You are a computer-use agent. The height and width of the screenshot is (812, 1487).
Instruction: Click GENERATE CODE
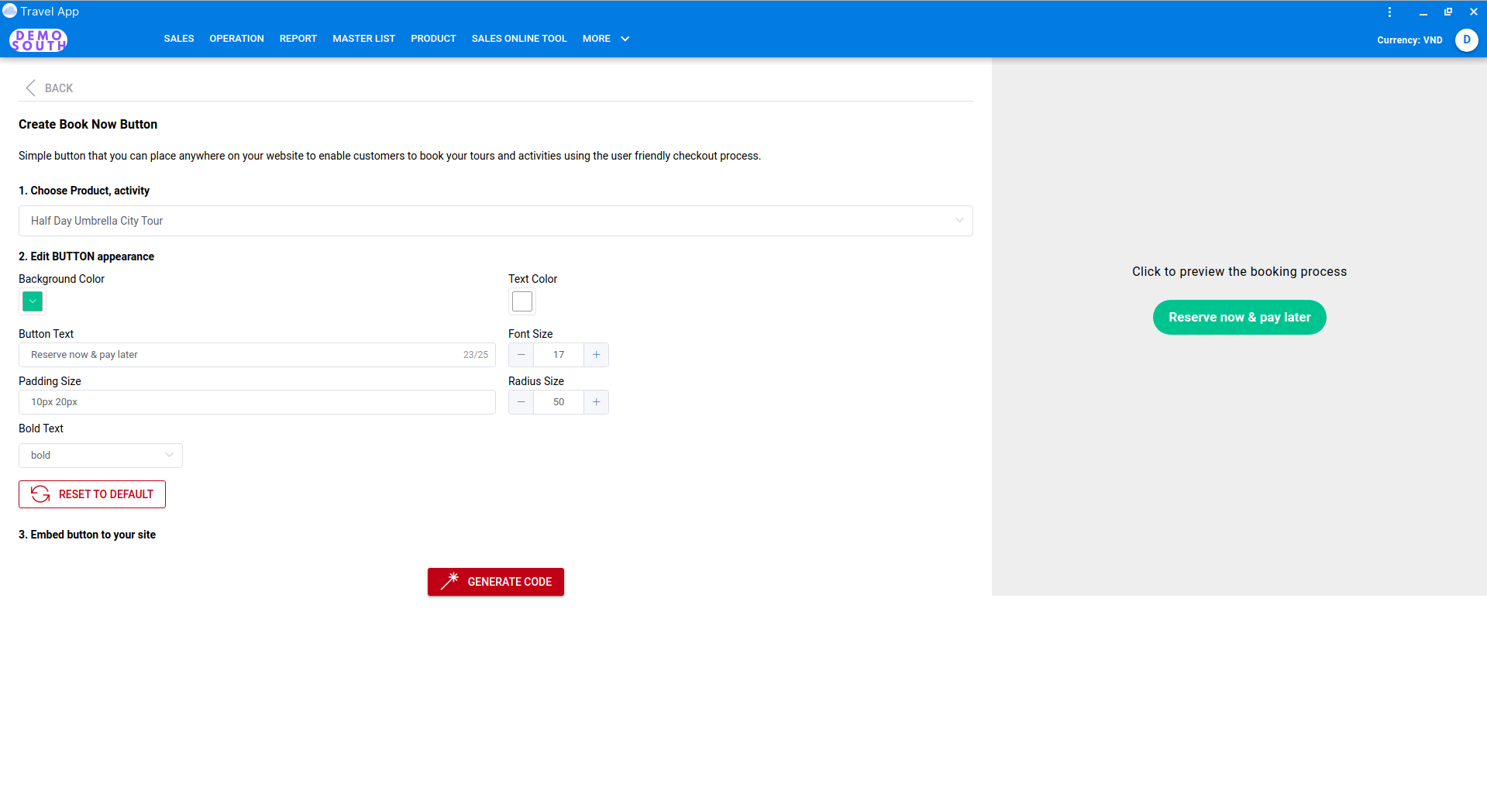click(495, 581)
